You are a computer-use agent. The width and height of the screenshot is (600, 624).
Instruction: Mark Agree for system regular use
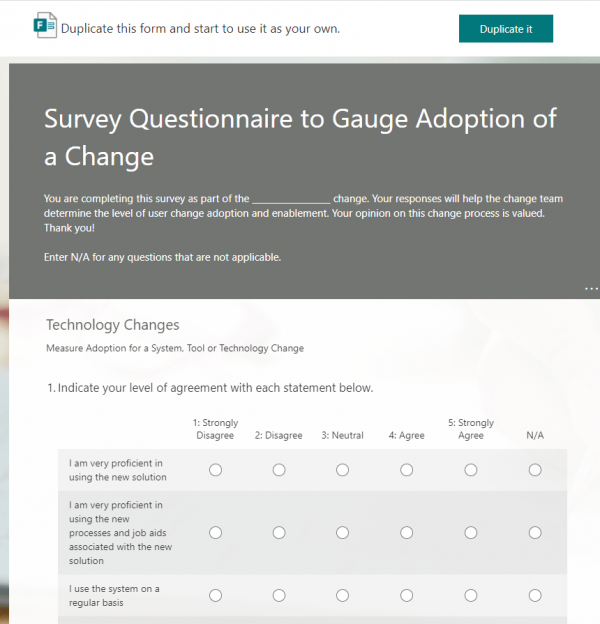pos(406,596)
